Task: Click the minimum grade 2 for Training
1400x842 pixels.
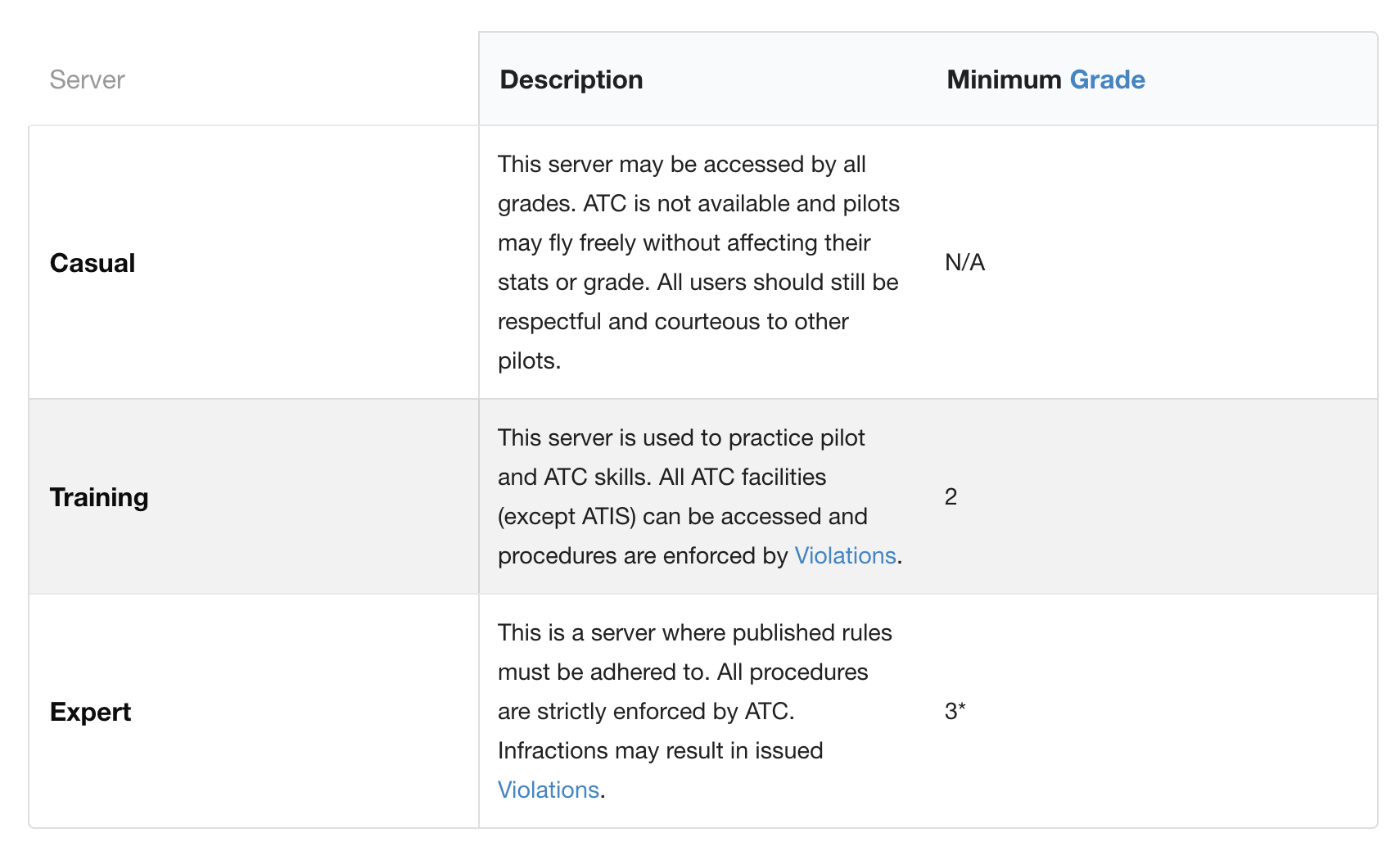Action: coord(951,496)
